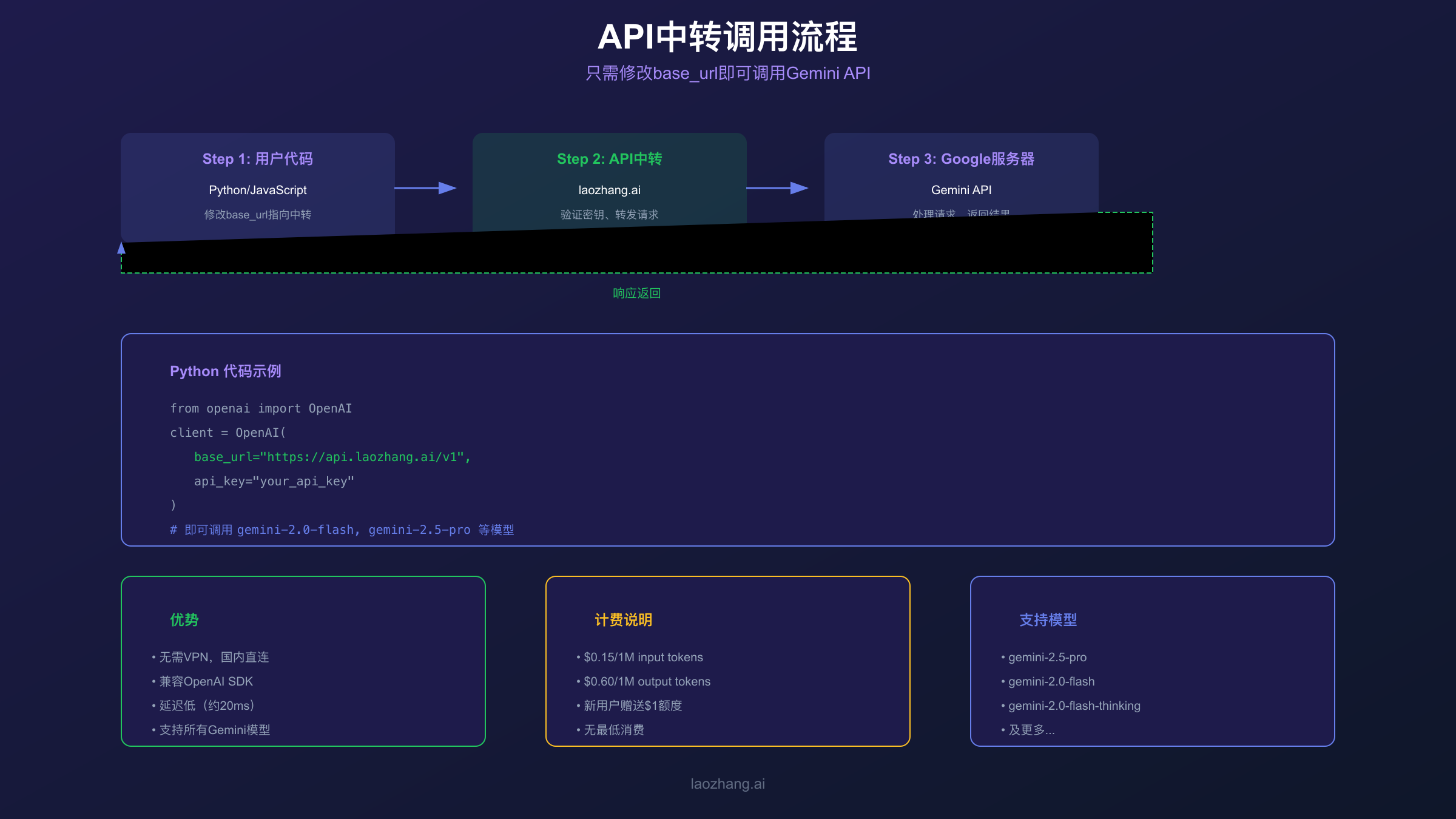Image resolution: width=1456 pixels, height=819 pixels.
Task: Click the laozhang.ai footer link
Action: pos(727,783)
